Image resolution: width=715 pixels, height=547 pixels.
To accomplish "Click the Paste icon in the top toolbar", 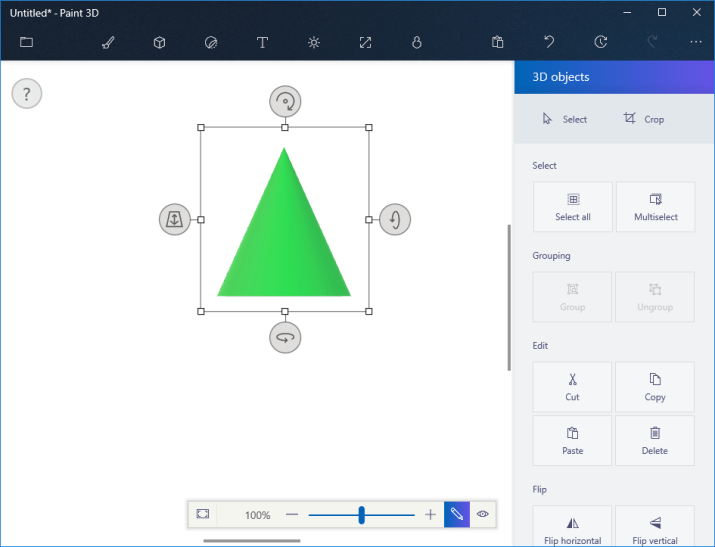I will pos(497,42).
